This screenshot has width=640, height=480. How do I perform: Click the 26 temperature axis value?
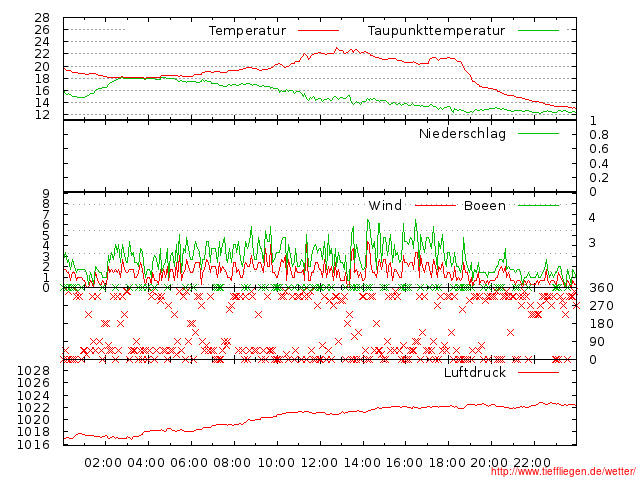point(42,29)
